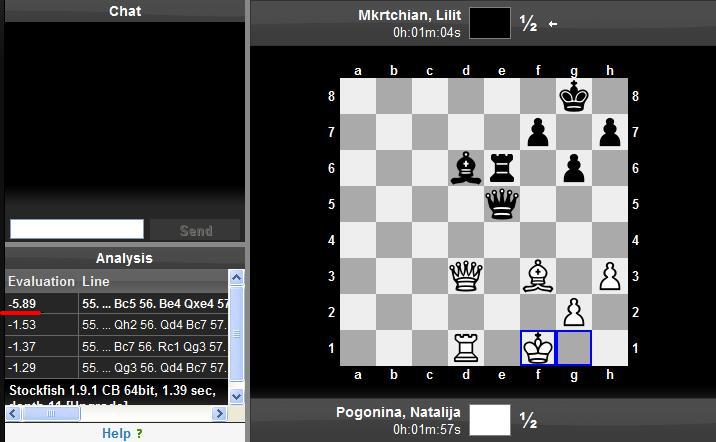Click the black queen on e5

(x=502, y=204)
